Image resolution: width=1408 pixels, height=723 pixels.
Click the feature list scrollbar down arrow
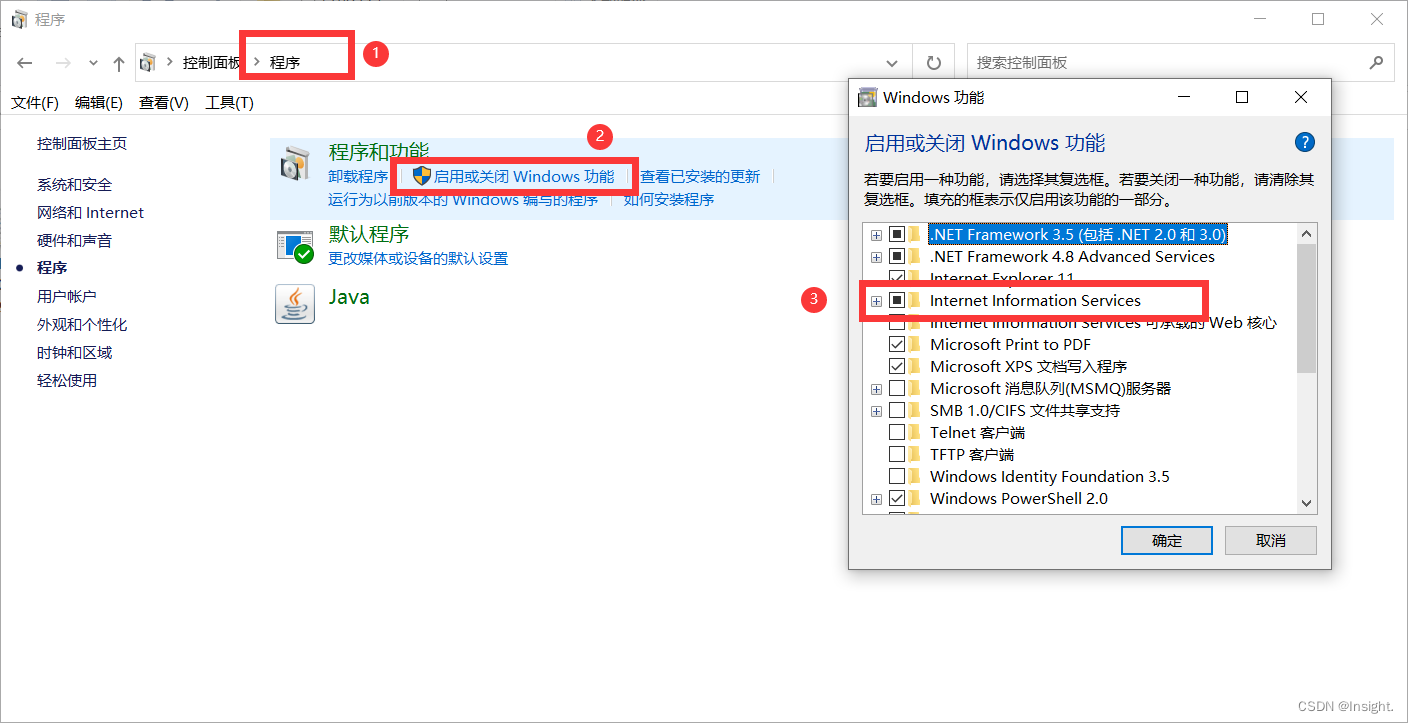tap(1306, 503)
